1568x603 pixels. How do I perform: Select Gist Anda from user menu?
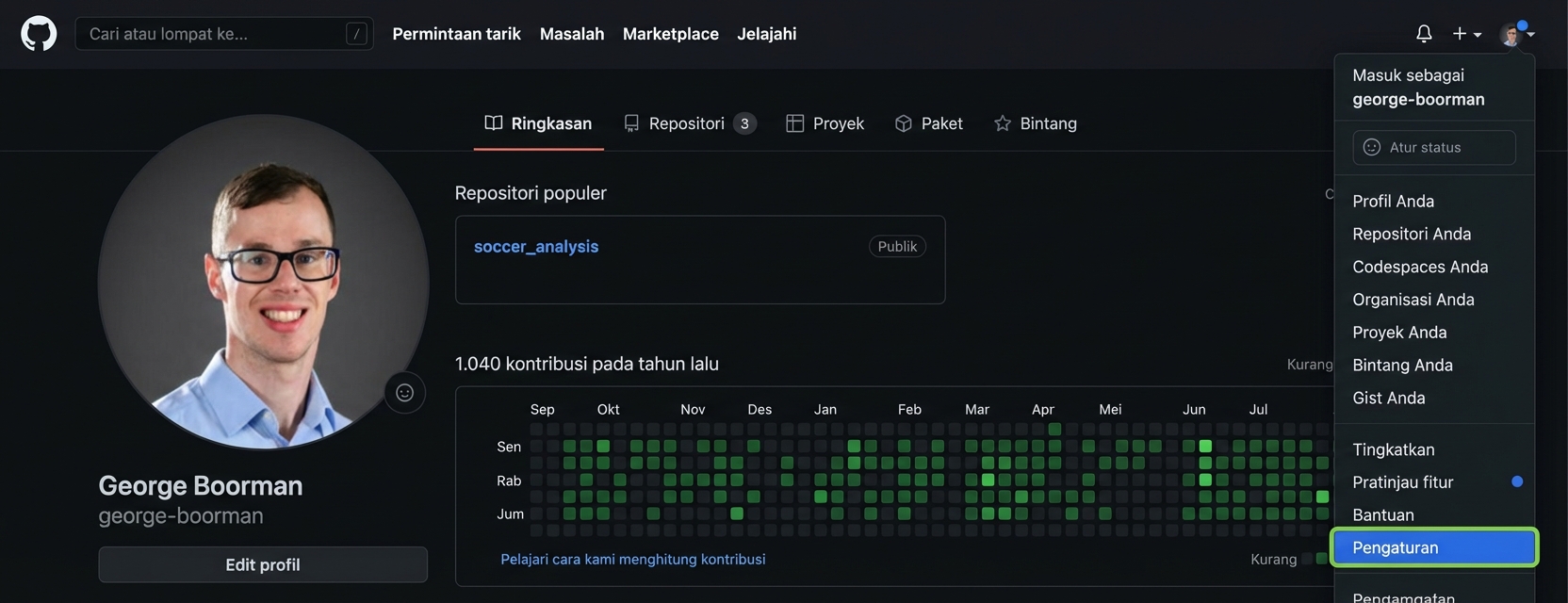point(1434,399)
